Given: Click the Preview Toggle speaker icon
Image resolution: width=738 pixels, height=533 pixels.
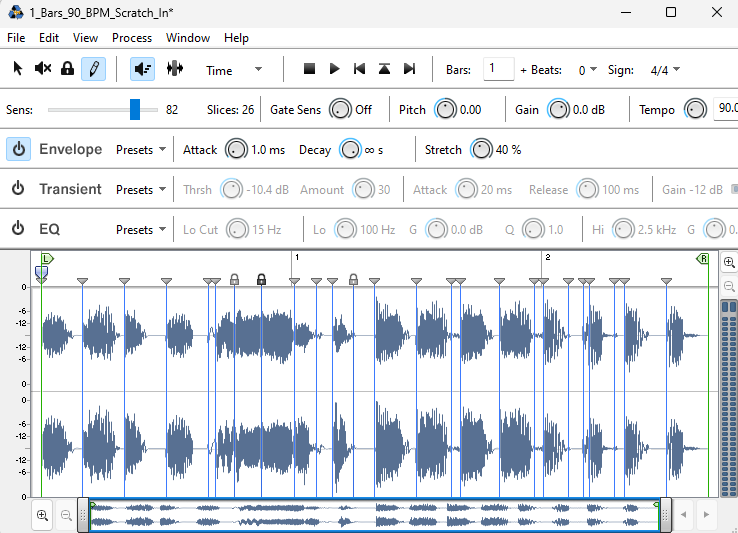Looking at the screenshot, I should 142,69.
